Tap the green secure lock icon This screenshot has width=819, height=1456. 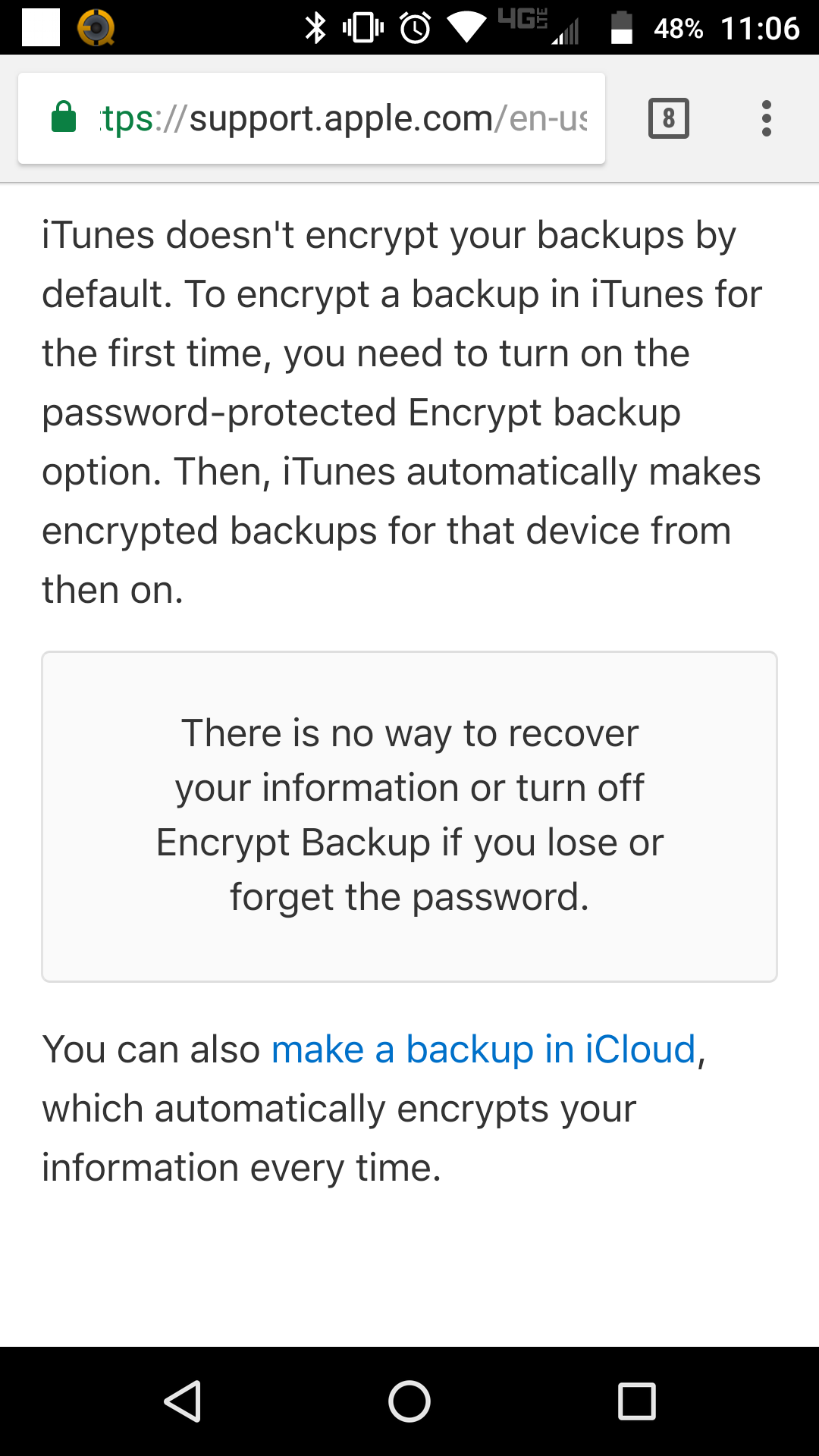pyautogui.click(x=64, y=118)
